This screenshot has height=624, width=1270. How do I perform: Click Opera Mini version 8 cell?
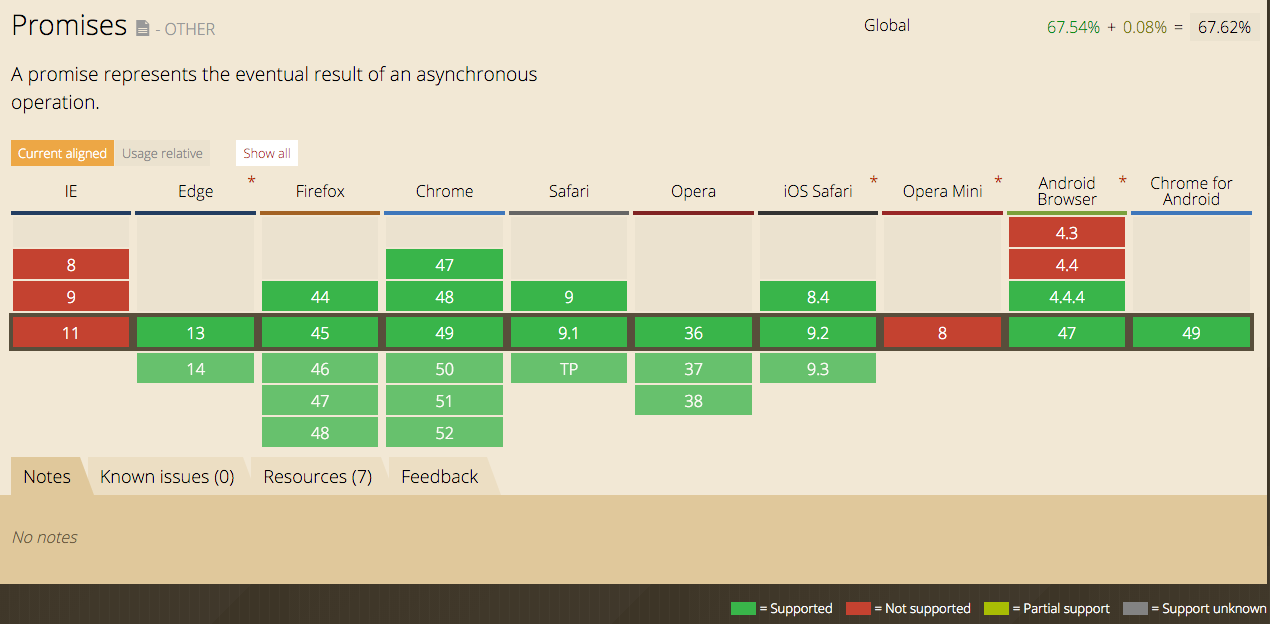942,333
